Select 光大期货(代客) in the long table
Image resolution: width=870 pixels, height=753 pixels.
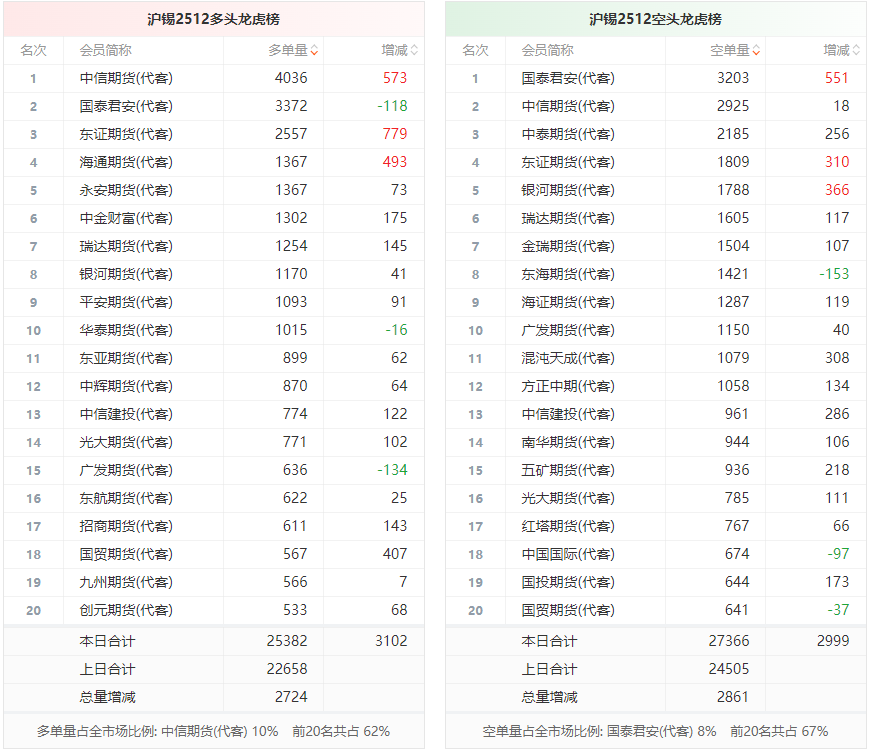126,442
